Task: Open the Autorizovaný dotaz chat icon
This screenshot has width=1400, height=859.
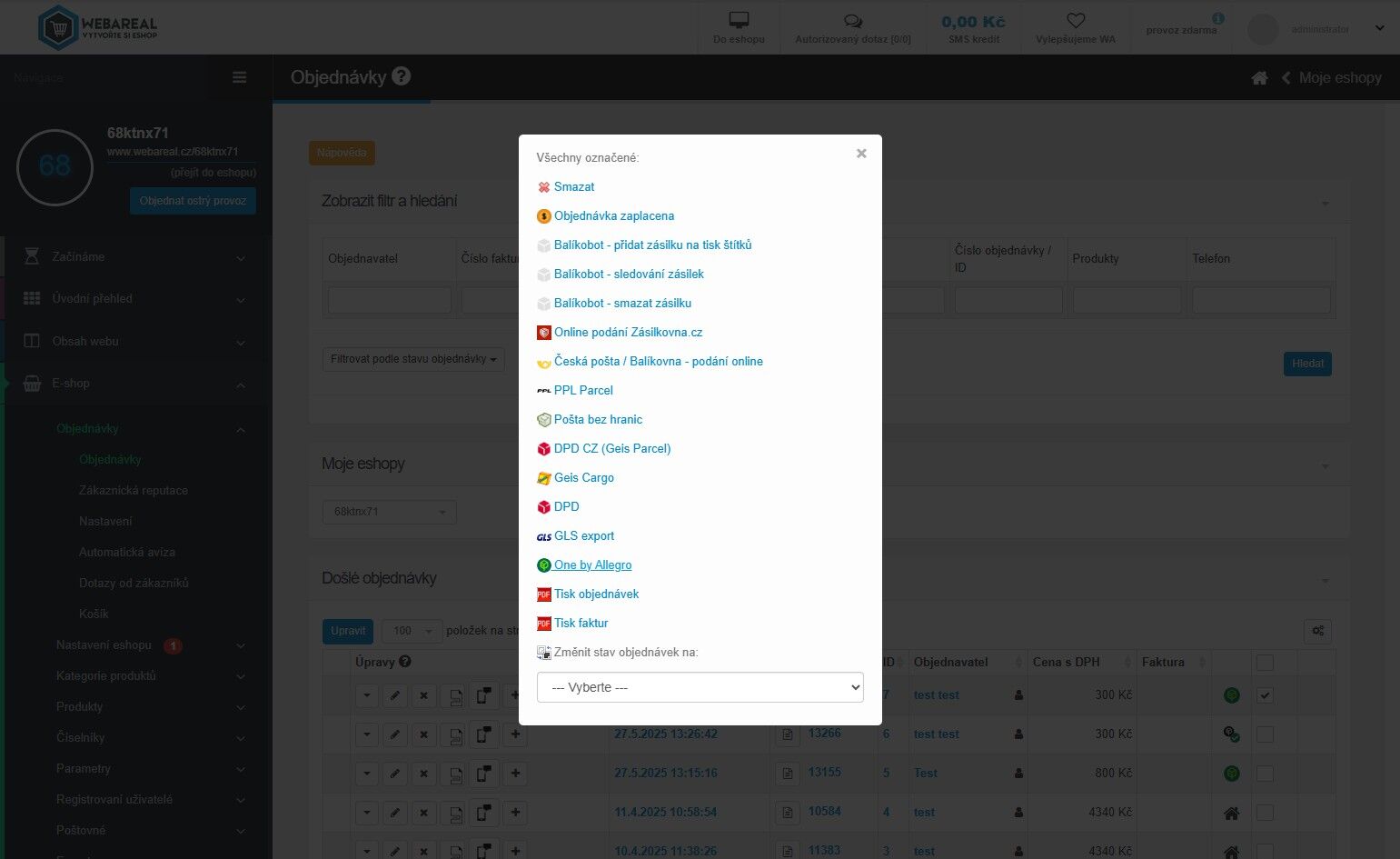Action: [853, 21]
